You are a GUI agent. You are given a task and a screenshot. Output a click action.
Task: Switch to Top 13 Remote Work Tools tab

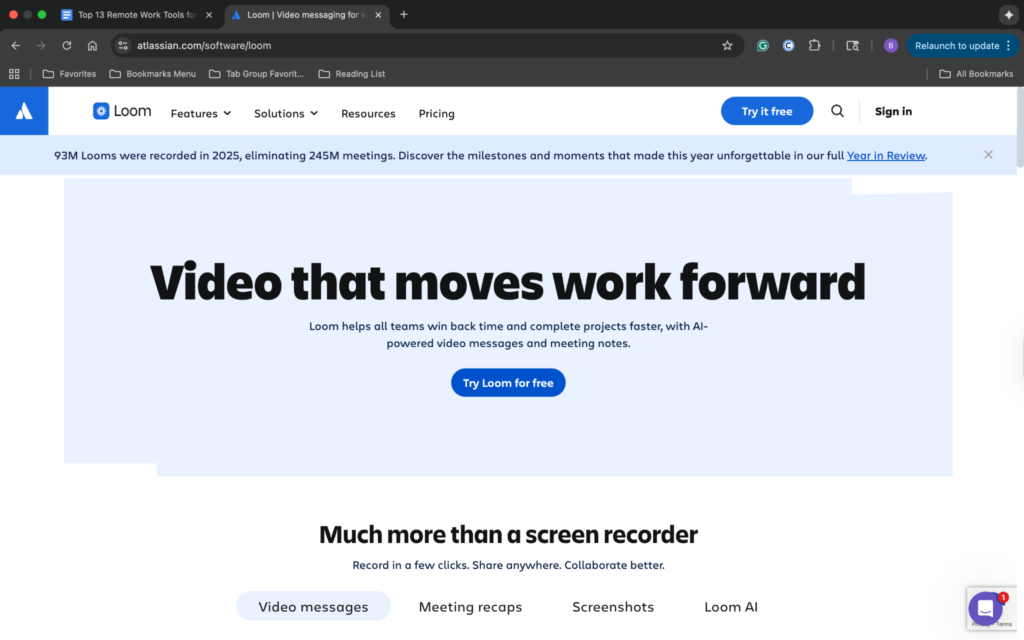pyautogui.click(x=136, y=15)
